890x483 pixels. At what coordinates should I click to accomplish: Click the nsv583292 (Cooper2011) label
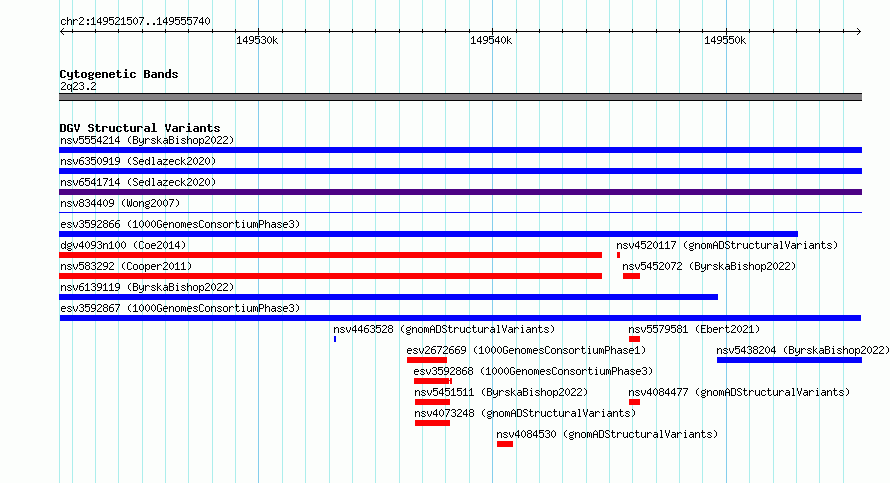126,266
